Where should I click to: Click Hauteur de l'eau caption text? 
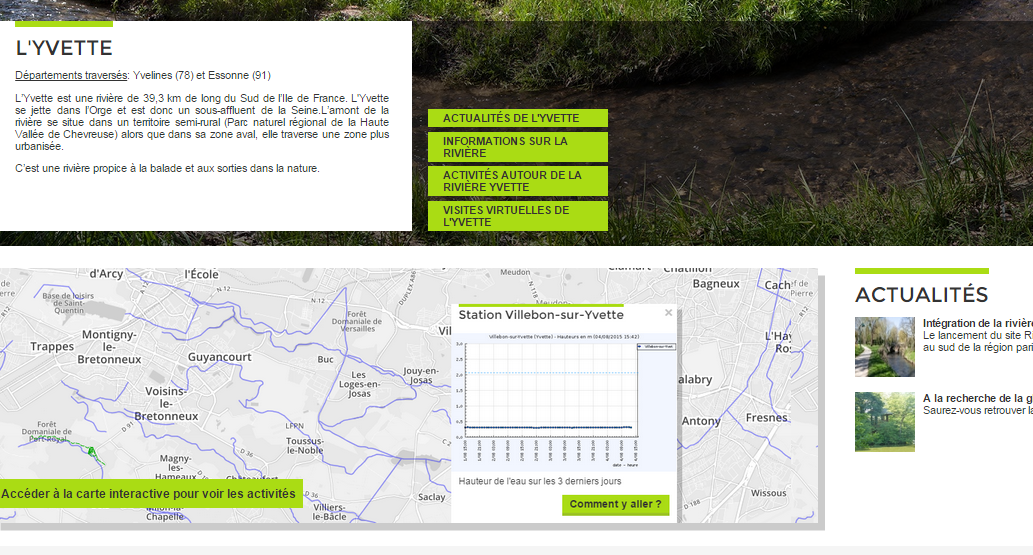click(540, 481)
